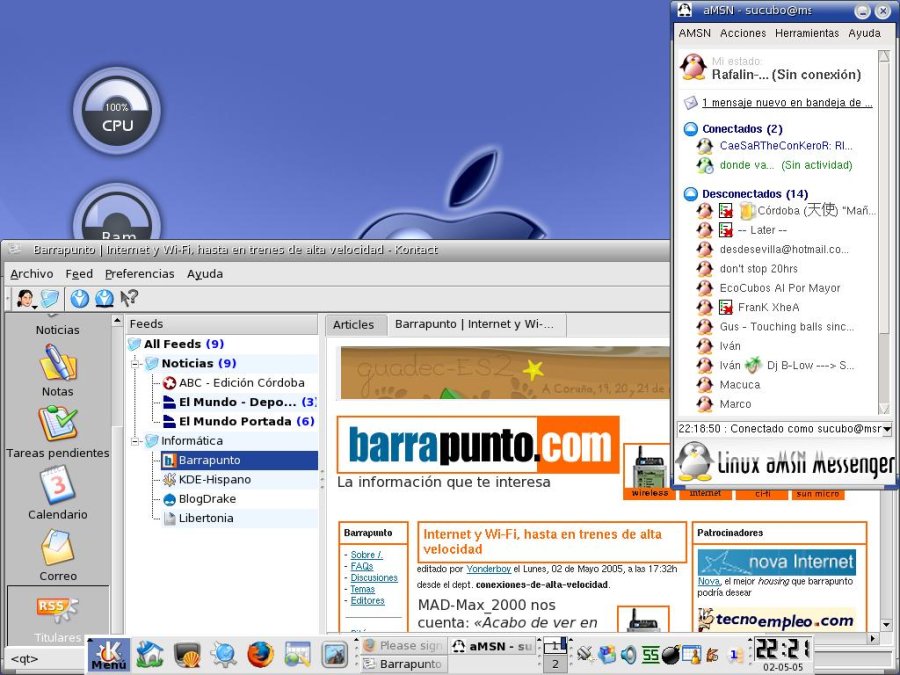Click the green SS monitor tray icon
Screen dimensions: 900x675
click(650, 654)
